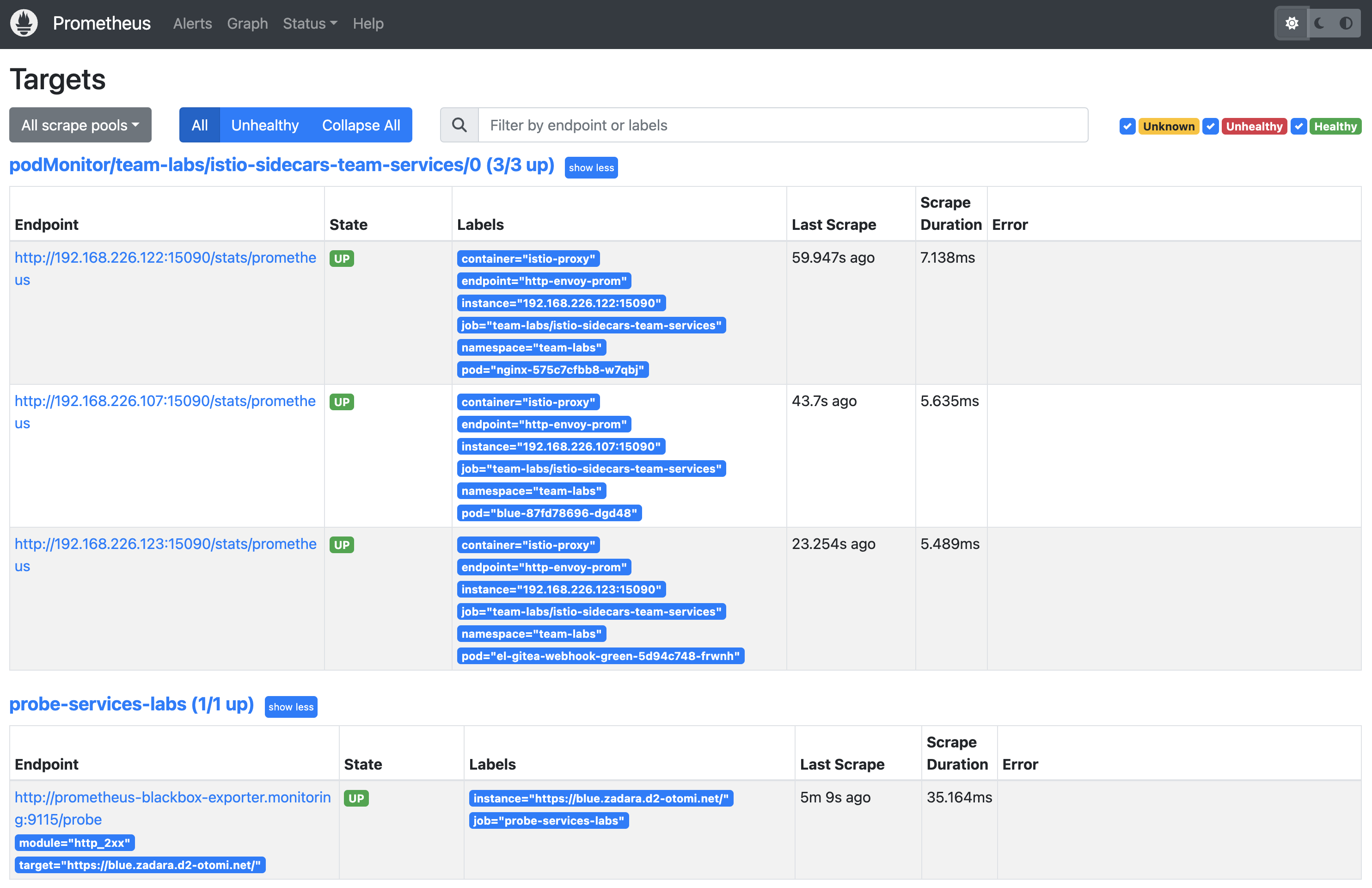Click the Healthy green badge label
This screenshot has height=888, width=1372.
pos(1335,126)
